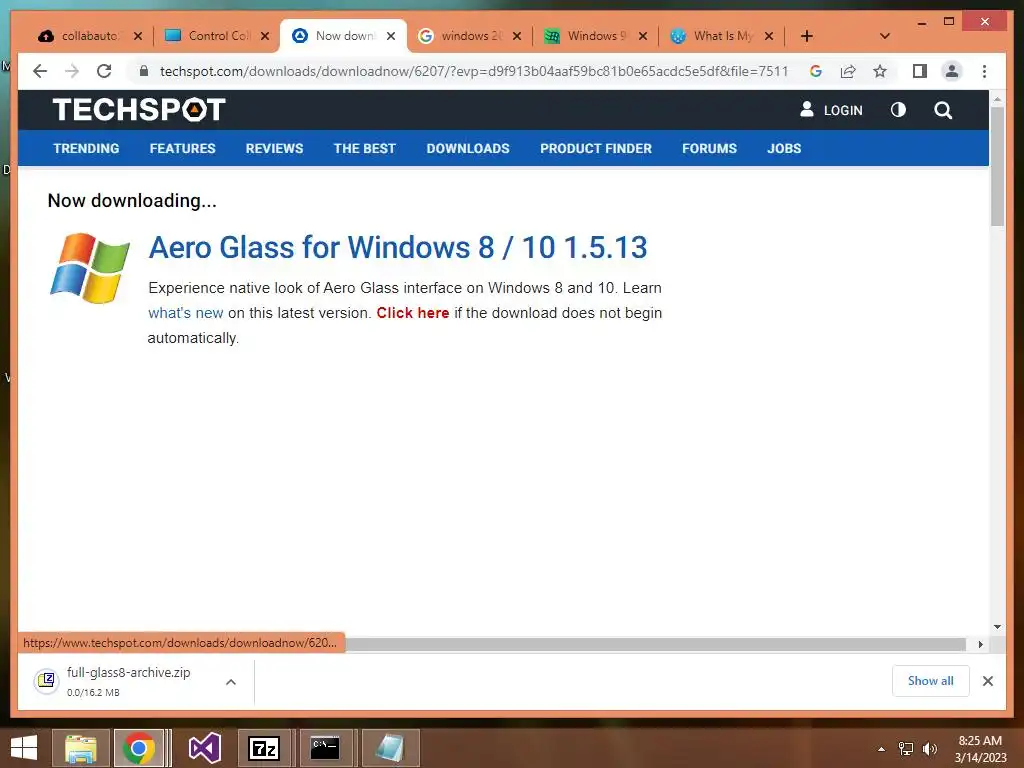
Task: Open the DOWNLOADS section
Action: coord(468,148)
